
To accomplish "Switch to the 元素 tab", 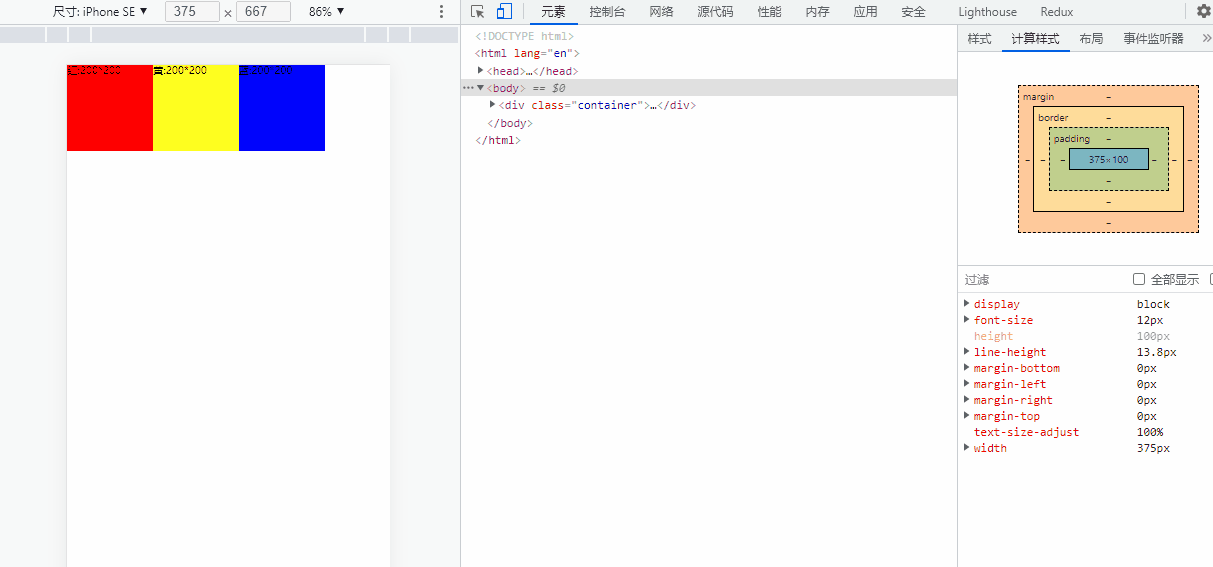I will tap(553, 12).
